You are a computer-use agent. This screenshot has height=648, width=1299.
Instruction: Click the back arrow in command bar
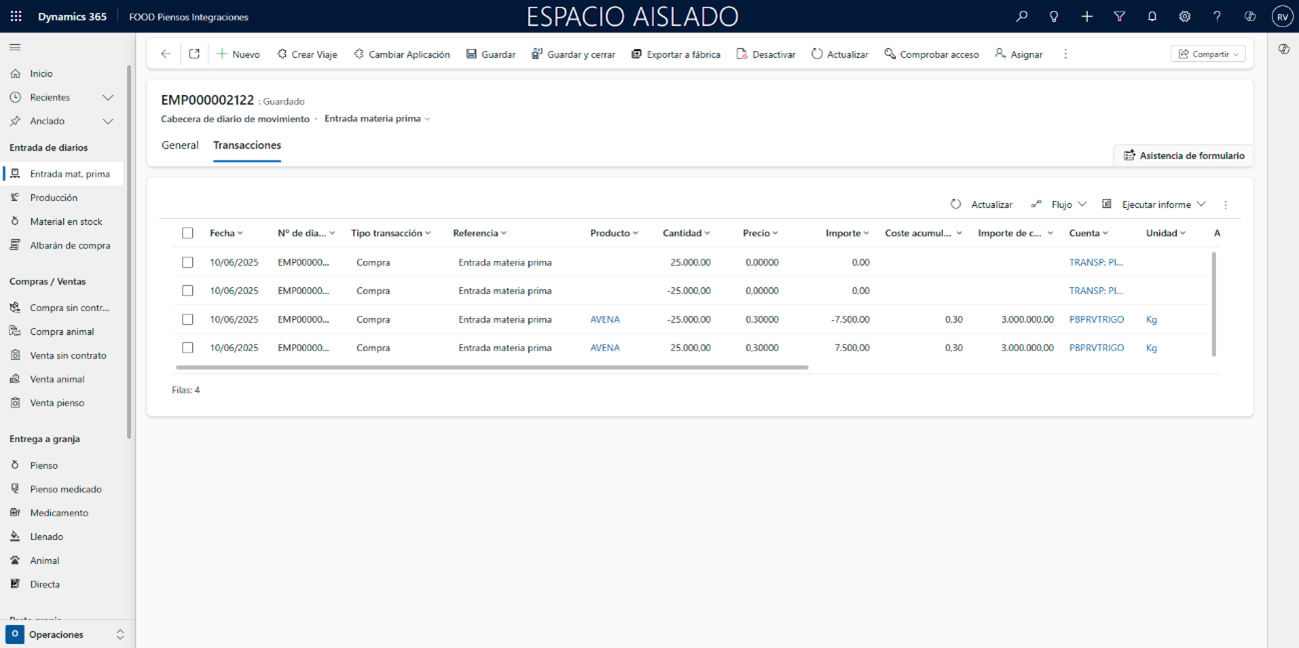166,54
